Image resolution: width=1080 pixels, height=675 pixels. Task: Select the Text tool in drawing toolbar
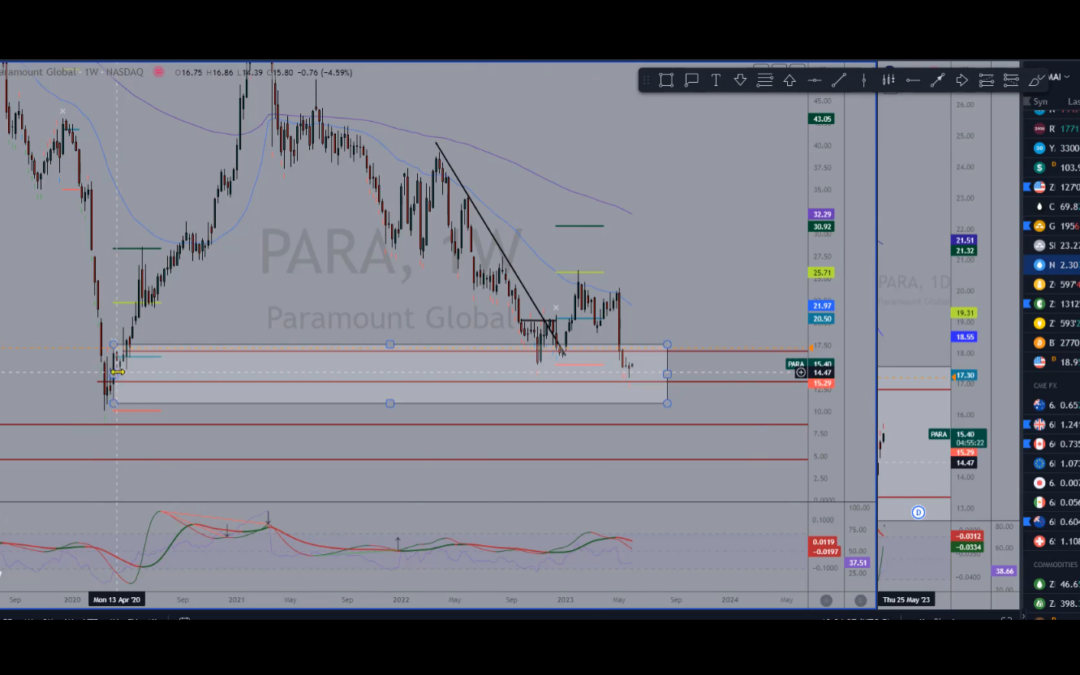(716, 81)
